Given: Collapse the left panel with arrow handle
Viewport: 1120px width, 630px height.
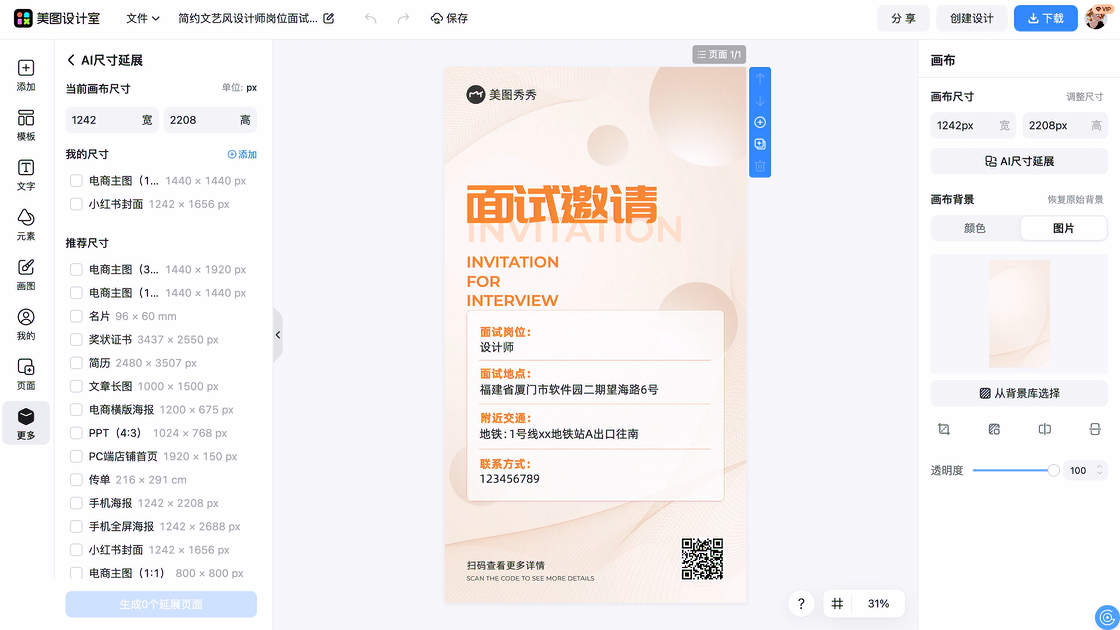Looking at the screenshot, I should 278,335.
